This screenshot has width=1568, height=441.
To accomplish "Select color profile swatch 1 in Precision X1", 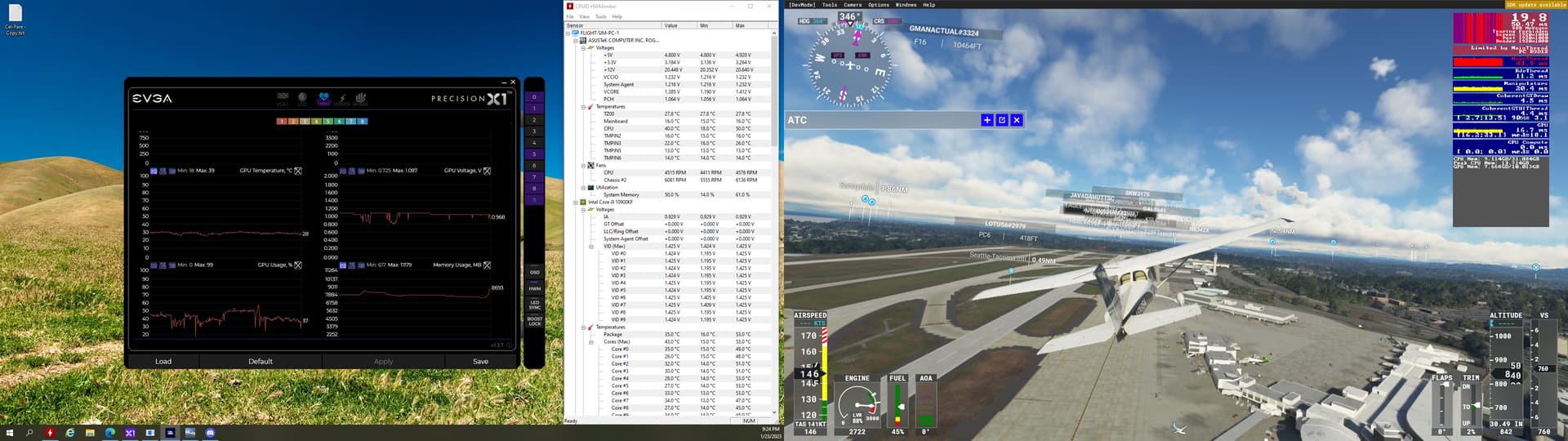I will coord(282,121).
